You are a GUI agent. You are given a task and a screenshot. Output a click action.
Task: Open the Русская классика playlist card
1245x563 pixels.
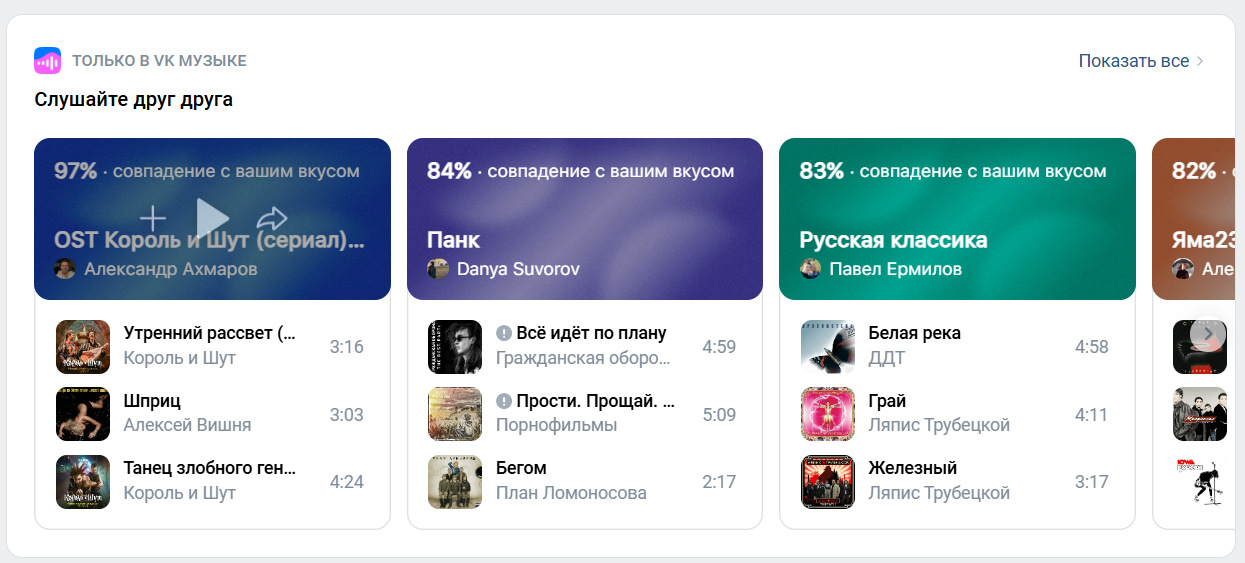[956, 219]
